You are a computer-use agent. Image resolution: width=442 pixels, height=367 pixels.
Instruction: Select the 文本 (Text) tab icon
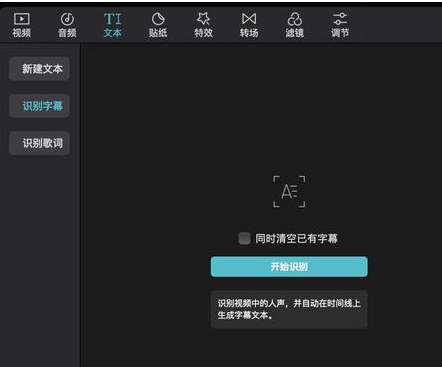coord(113,19)
